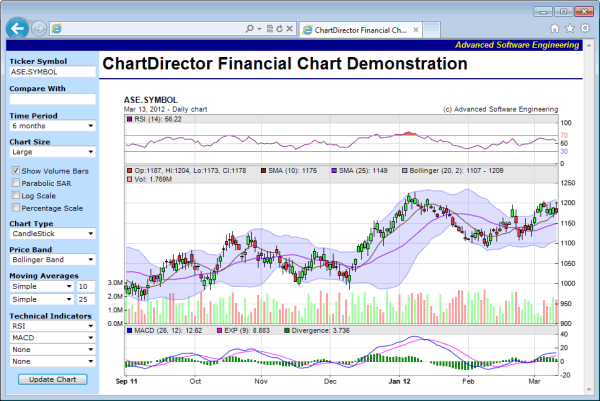
Task: Open the favorites star icon
Action: (569, 29)
